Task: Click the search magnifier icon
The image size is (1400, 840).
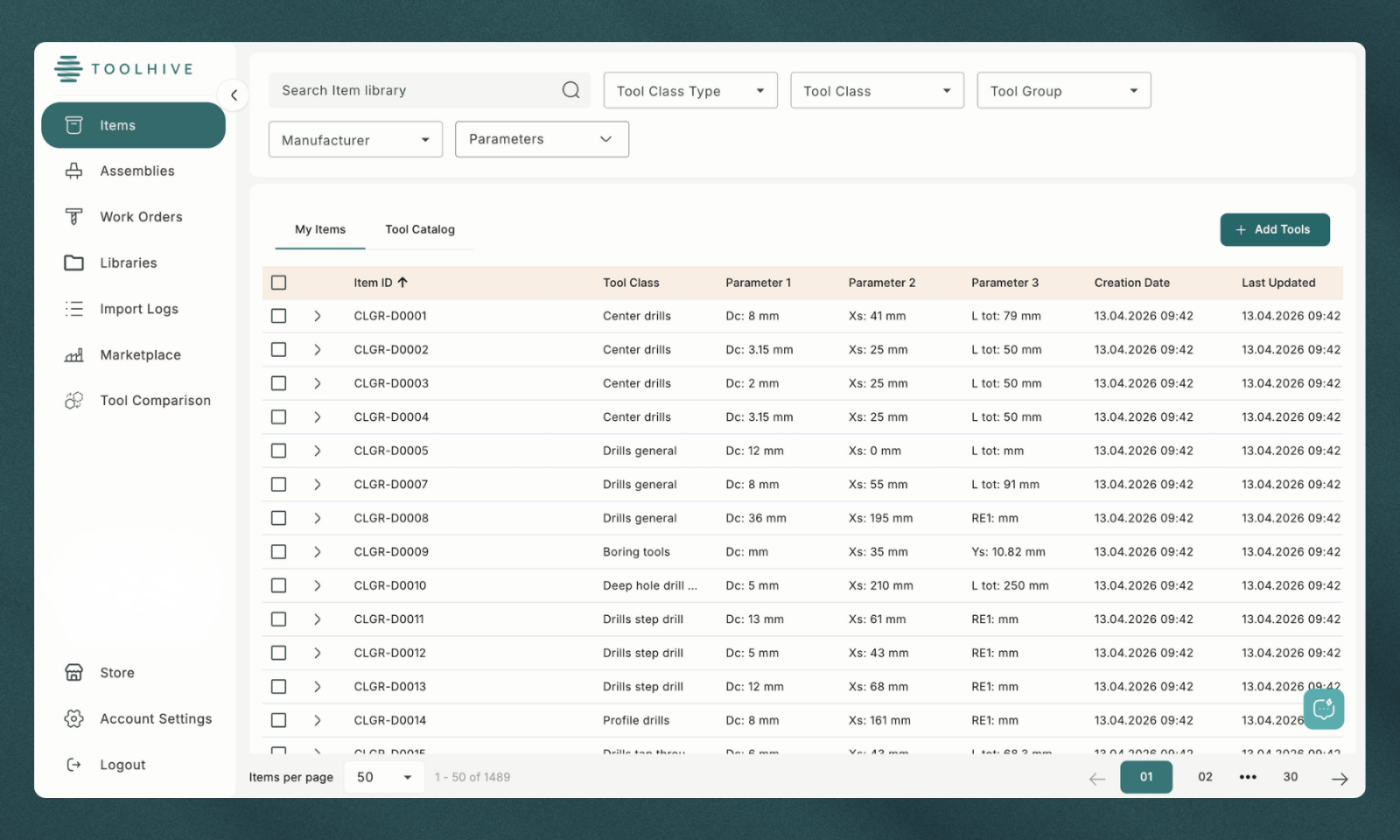Action: pyautogui.click(x=570, y=90)
